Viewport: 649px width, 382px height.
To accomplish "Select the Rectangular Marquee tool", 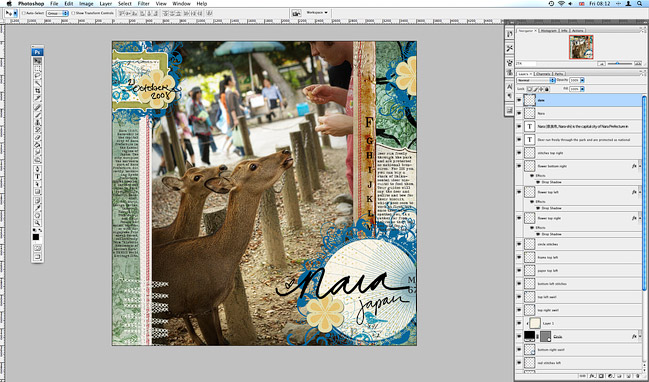I will (x=37, y=69).
